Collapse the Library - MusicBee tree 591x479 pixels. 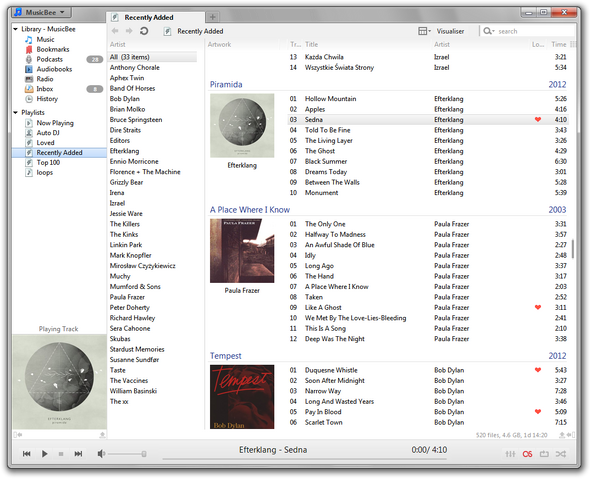[15, 29]
